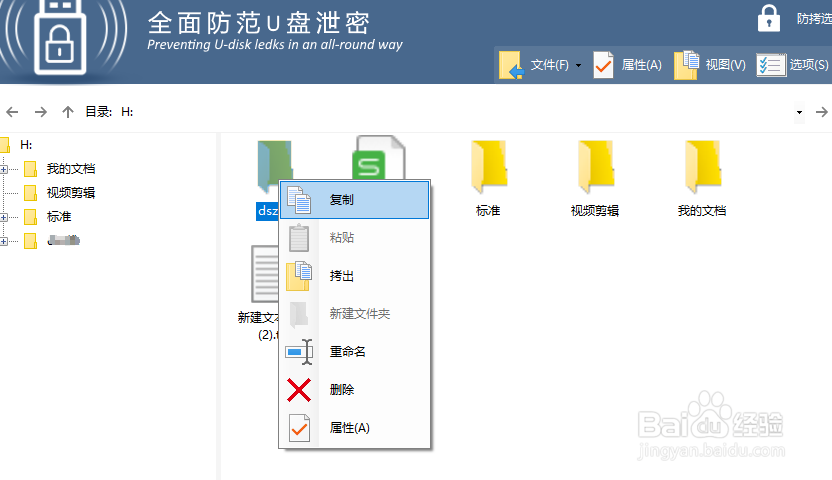The image size is (832, 480).
Task: Click the USB lock logo at top left
Action: [60, 37]
